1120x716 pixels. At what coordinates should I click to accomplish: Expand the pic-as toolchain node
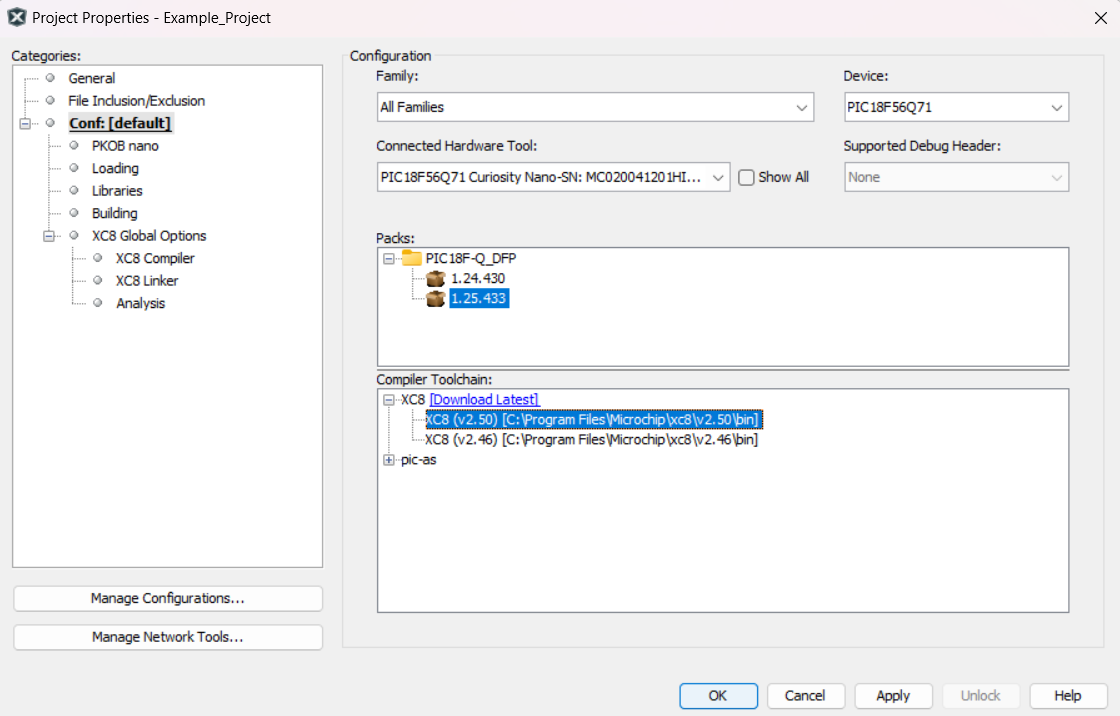tap(389, 460)
